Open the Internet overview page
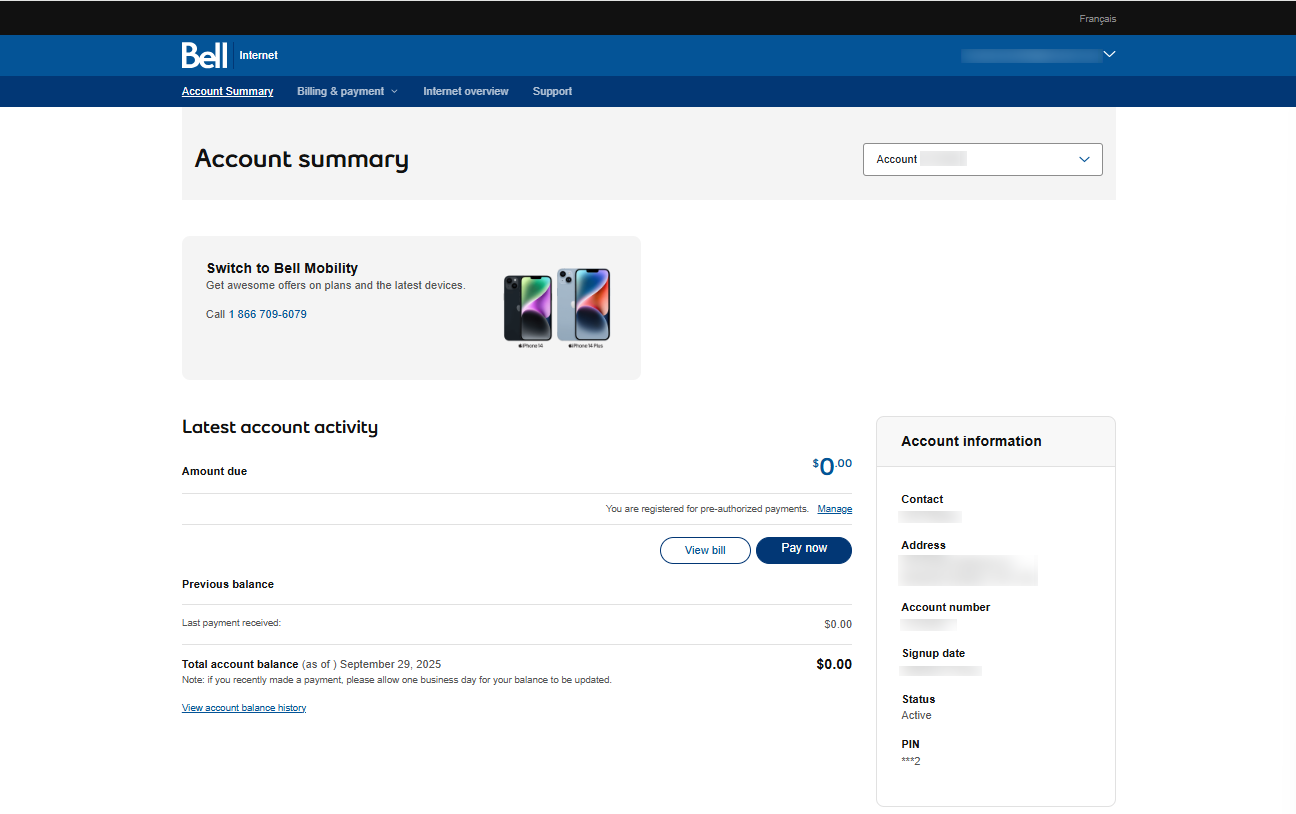The width and height of the screenshot is (1296, 814). point(465,91)
